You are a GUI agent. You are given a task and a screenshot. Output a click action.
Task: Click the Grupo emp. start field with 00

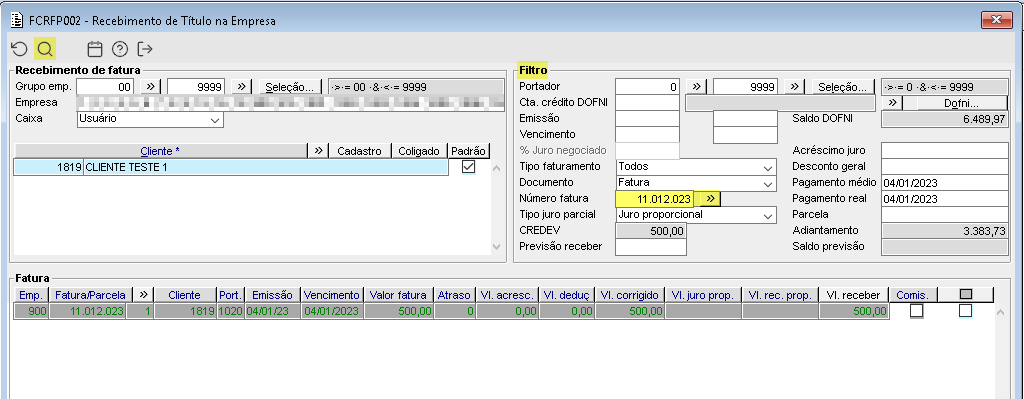(105, 86)
